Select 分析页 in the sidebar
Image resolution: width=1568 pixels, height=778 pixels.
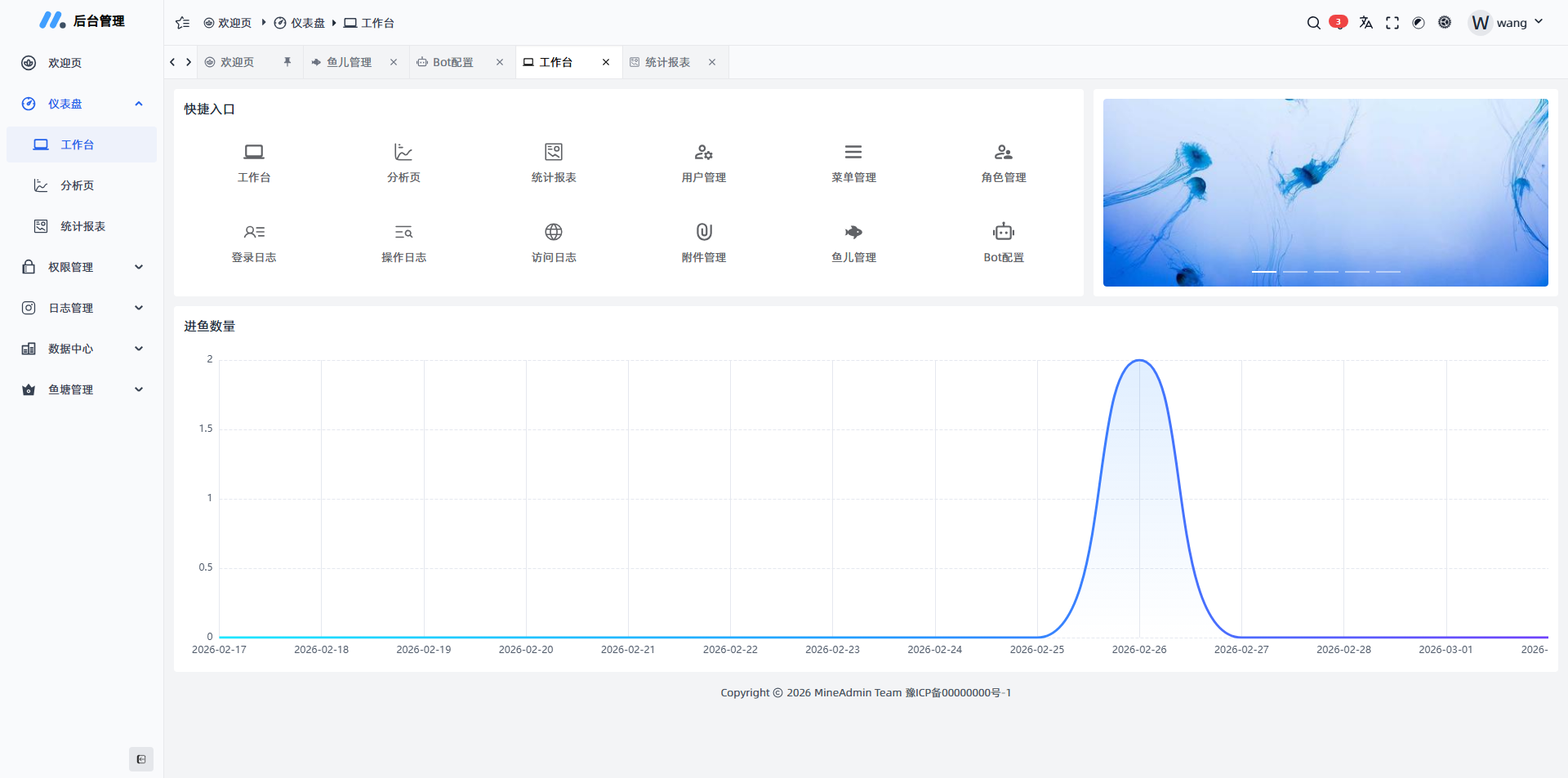[x=77, y=185]
